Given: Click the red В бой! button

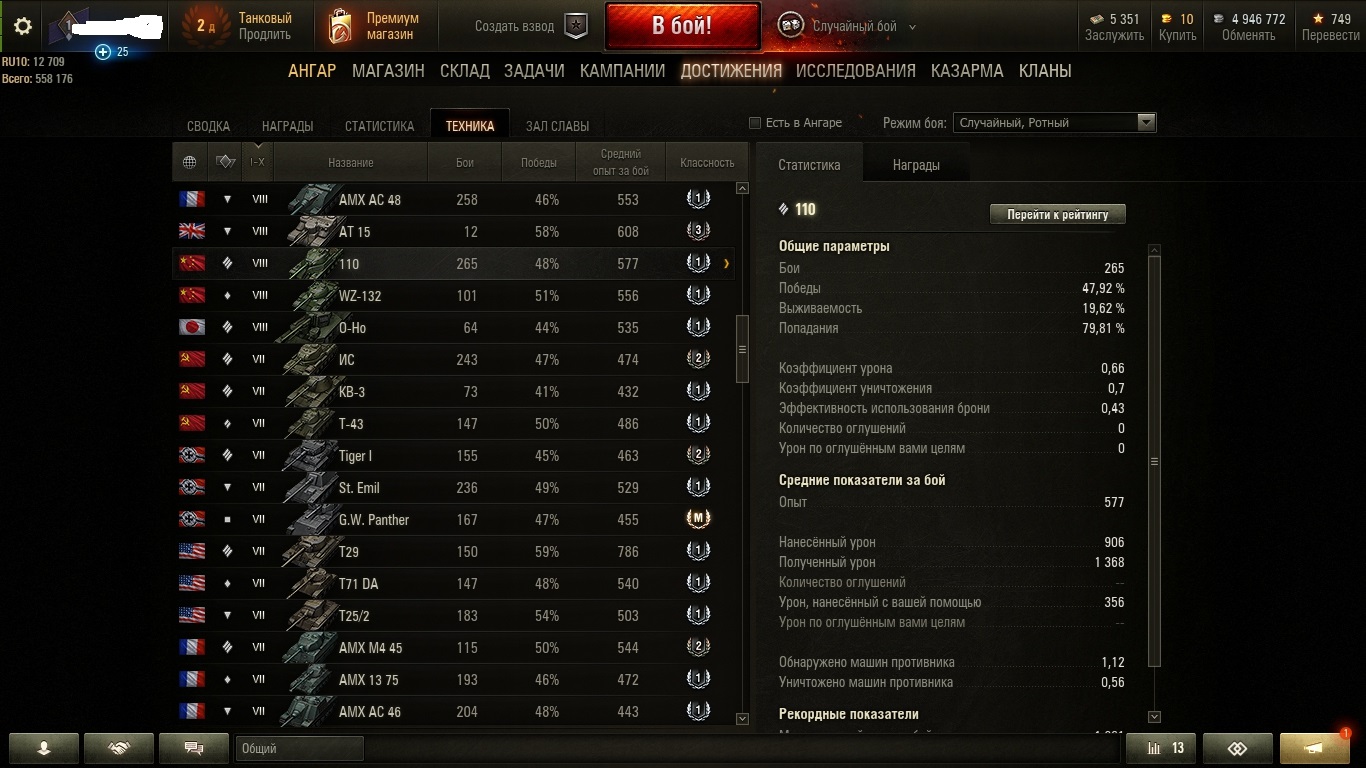Looking at the screenshot, I should (681, 26).
